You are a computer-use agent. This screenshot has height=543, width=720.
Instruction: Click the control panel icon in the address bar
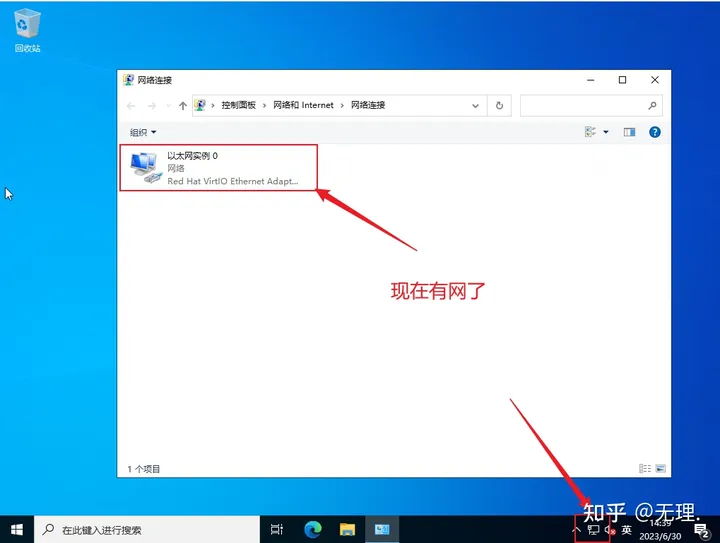[x=200, y=105]
